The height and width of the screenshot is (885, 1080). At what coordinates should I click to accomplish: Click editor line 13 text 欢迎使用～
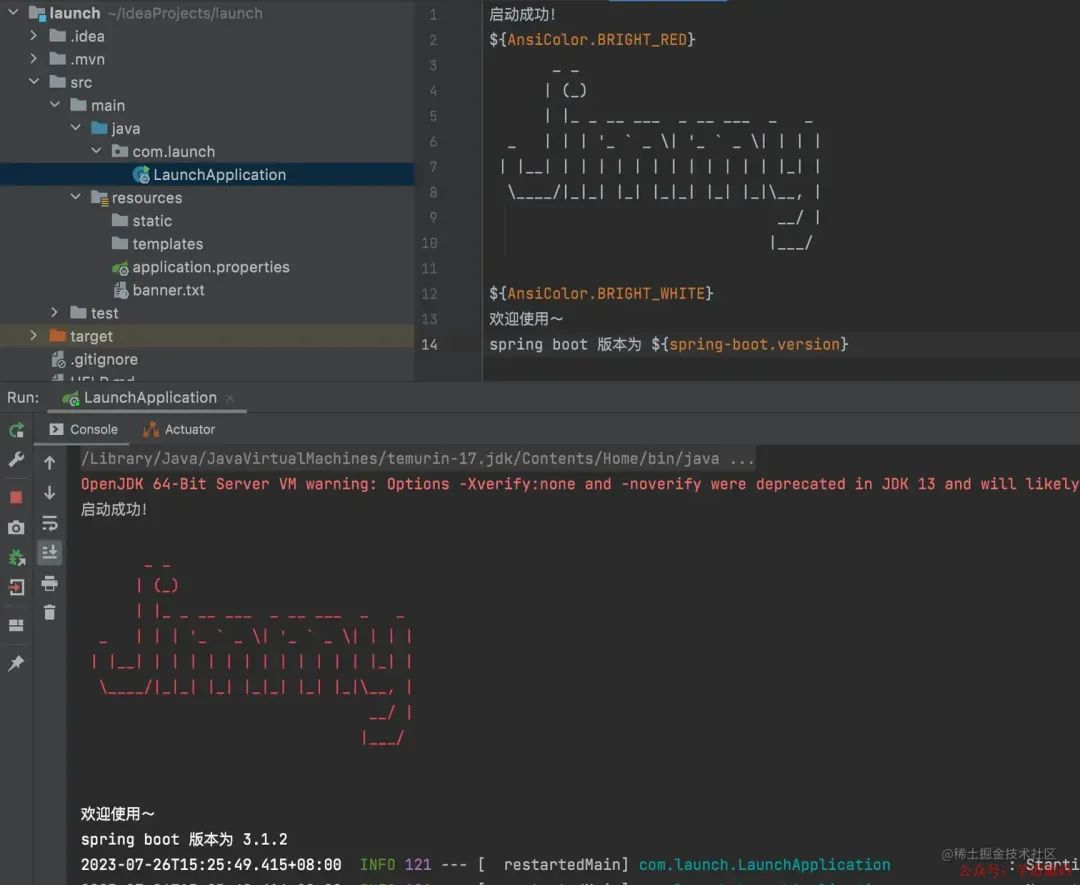pos(526,319)
